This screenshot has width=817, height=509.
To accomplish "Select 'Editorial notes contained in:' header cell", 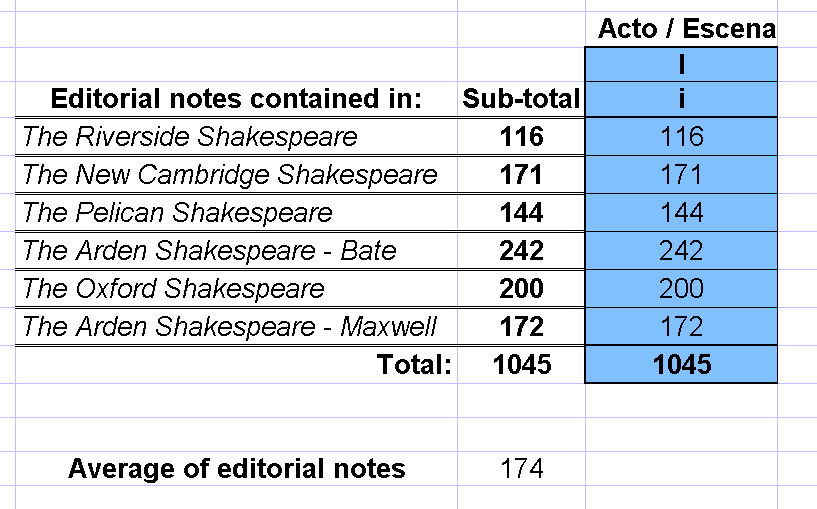I will (x=237, y=99).
